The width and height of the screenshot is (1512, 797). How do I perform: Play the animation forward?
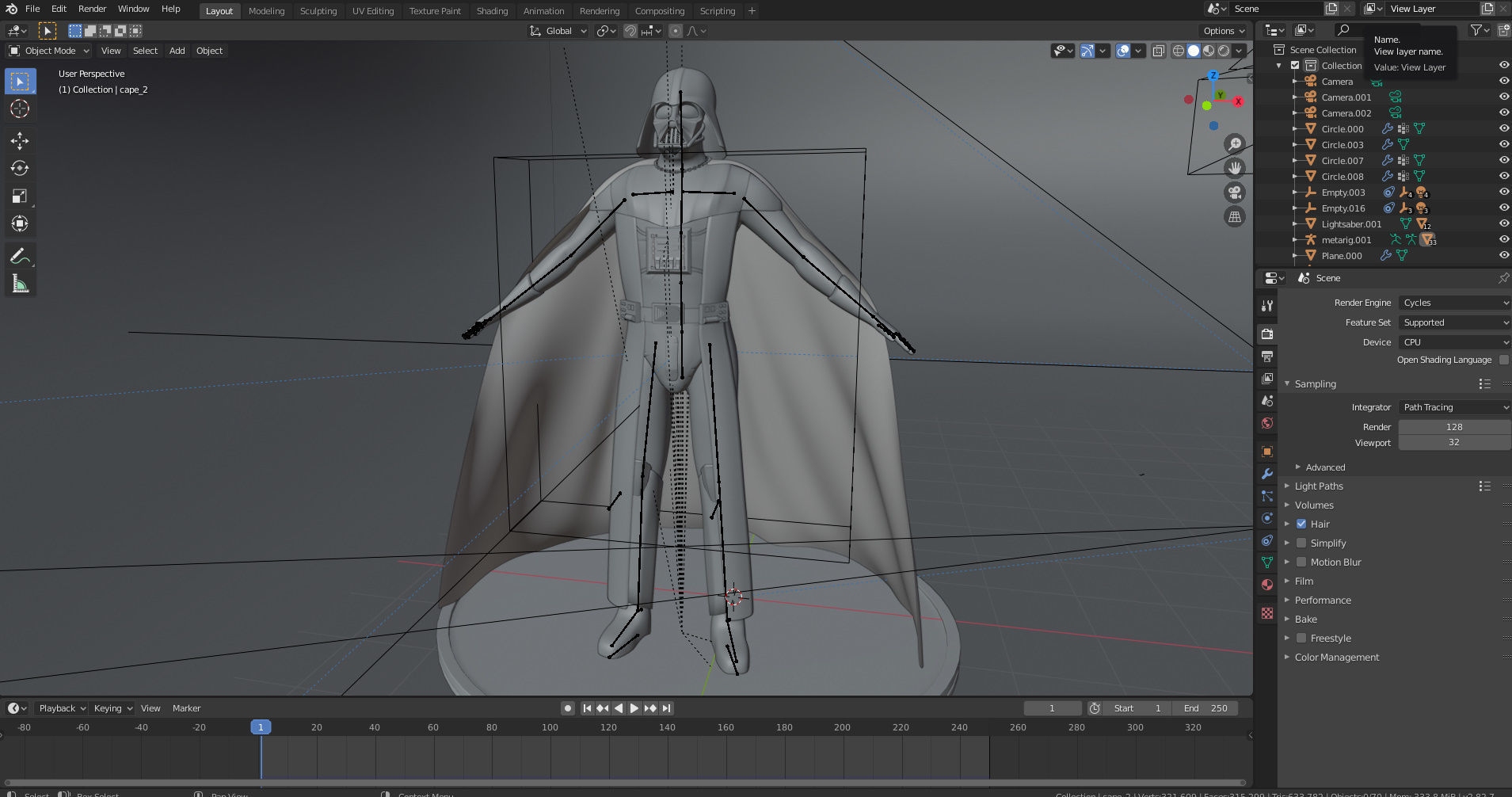[634, 708]
